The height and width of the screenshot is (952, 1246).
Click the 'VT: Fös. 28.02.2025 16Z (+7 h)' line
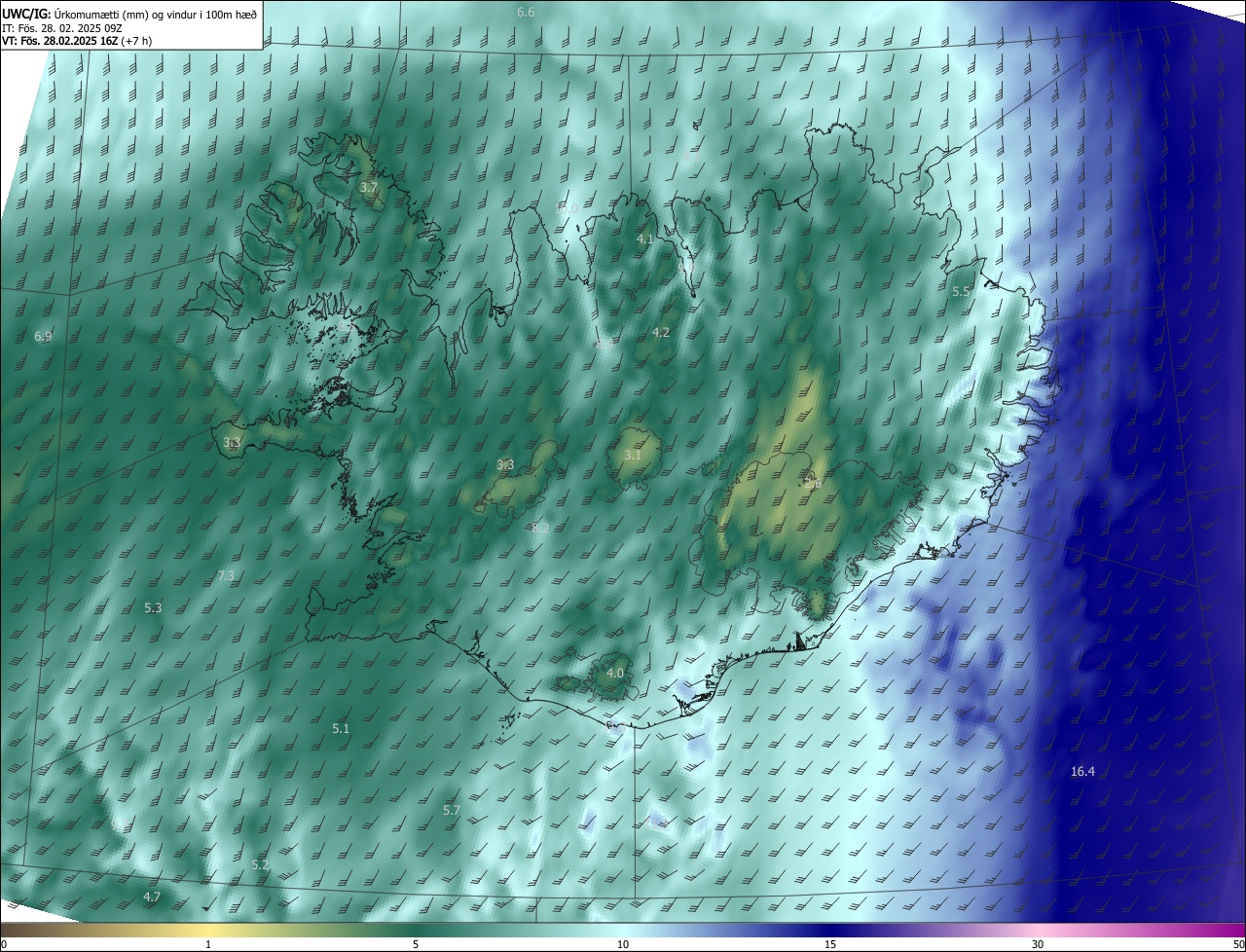[77, 41]
